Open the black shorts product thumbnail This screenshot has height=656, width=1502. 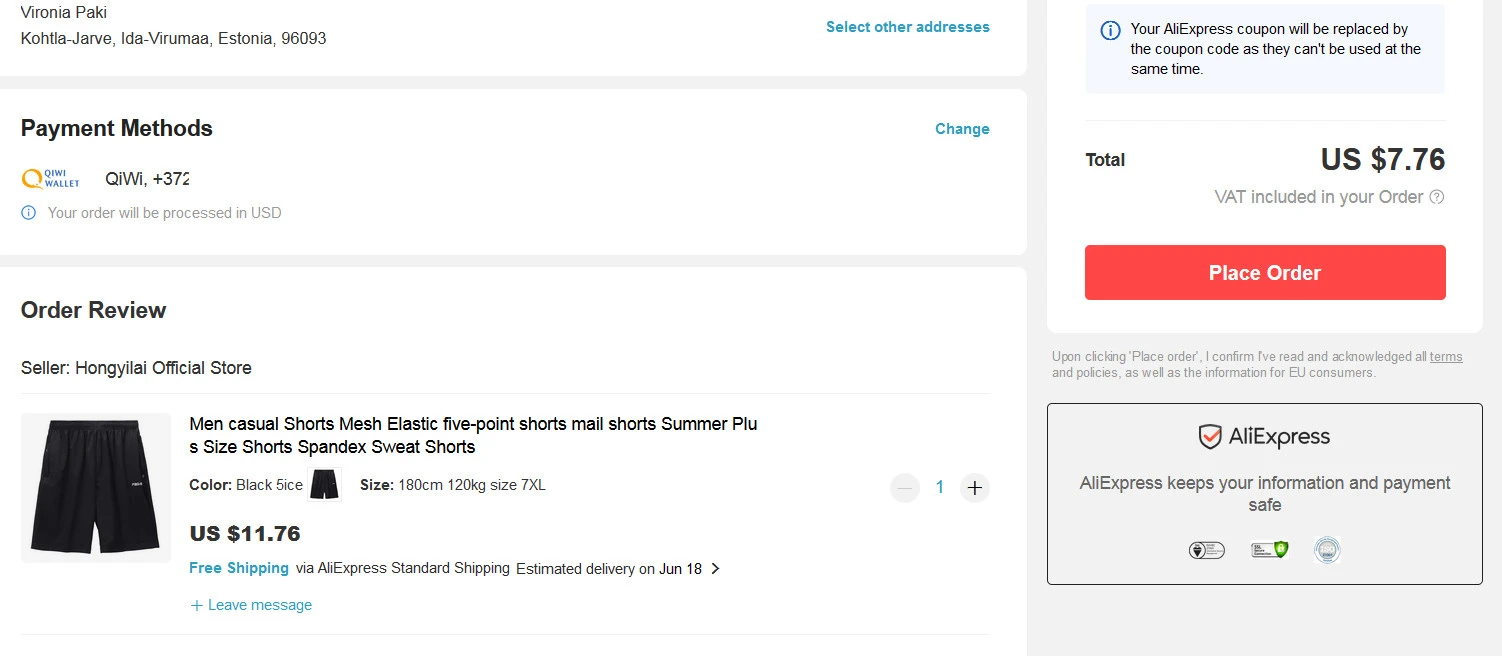[x=96, y=488]
